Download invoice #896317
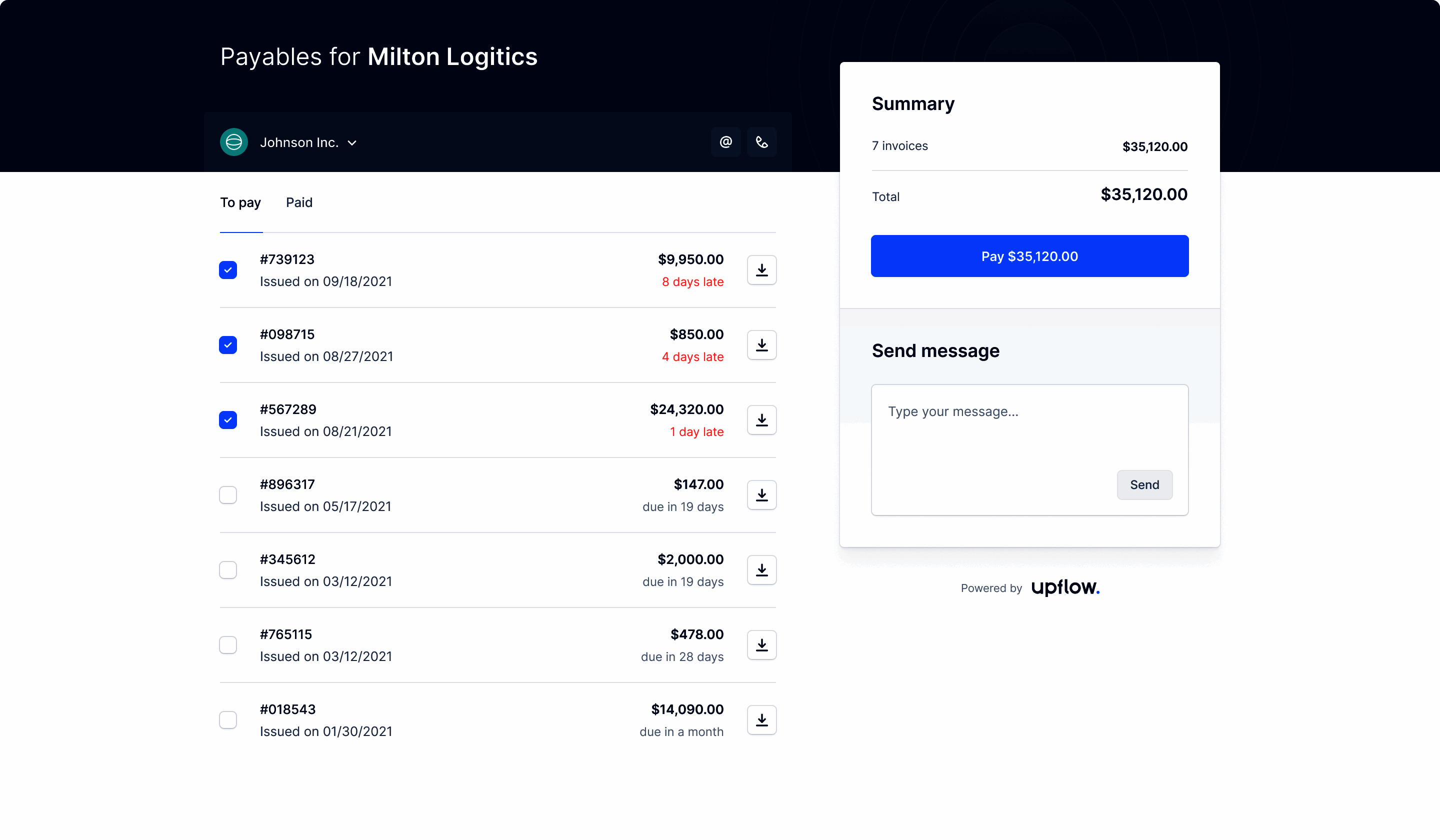This screenshot has width=1440, height=840. 761,495
